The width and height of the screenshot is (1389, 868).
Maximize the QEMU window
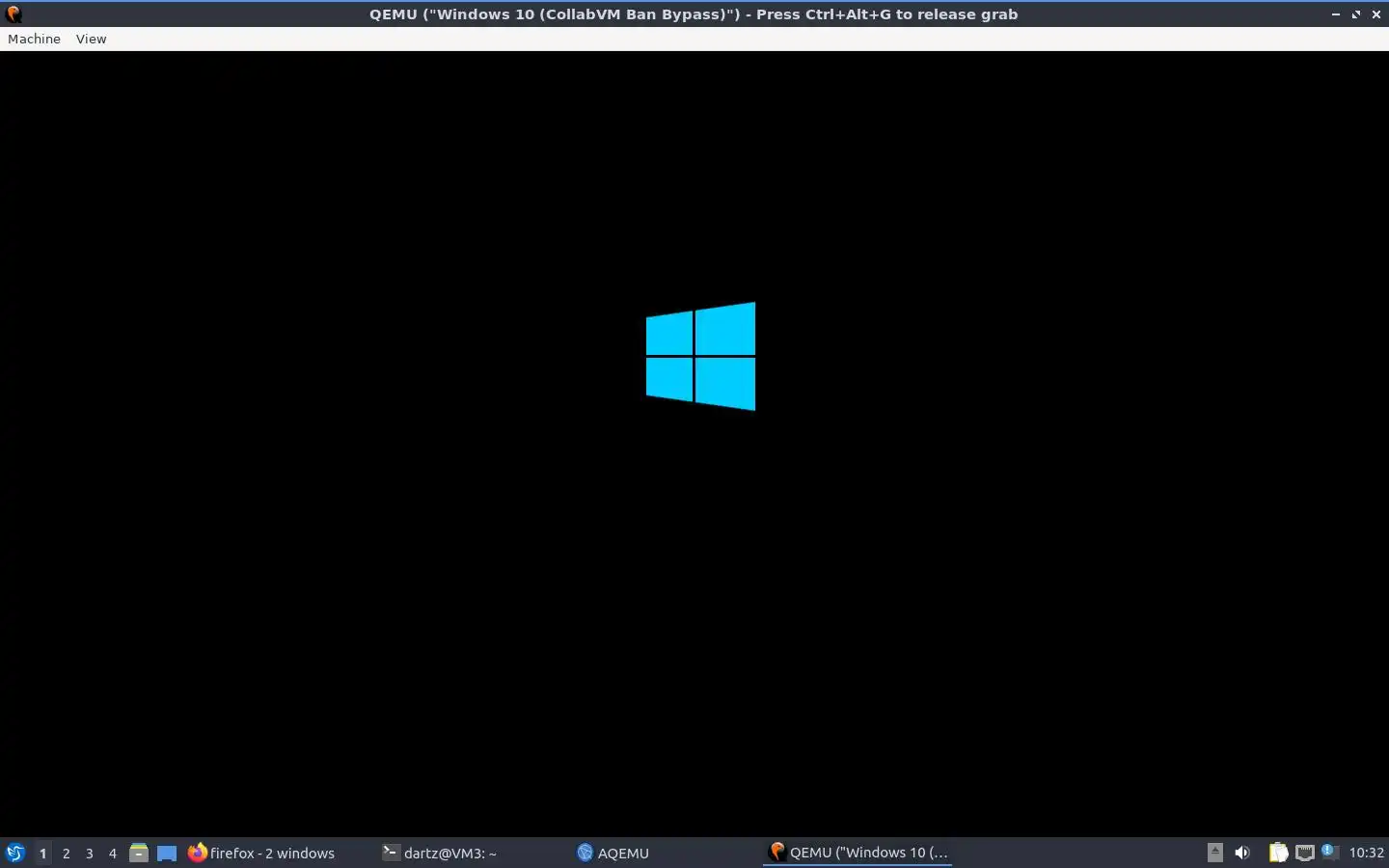point(1356,14)
